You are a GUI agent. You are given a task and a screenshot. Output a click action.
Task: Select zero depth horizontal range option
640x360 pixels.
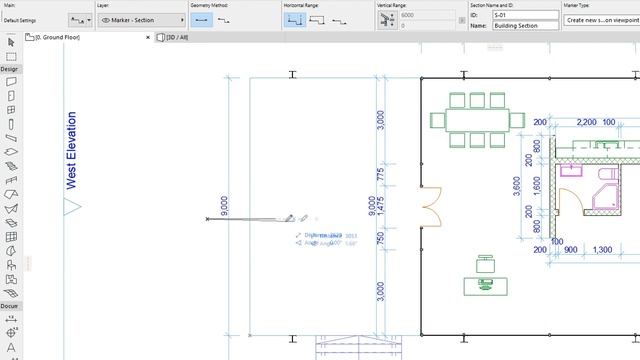point(339,20)
